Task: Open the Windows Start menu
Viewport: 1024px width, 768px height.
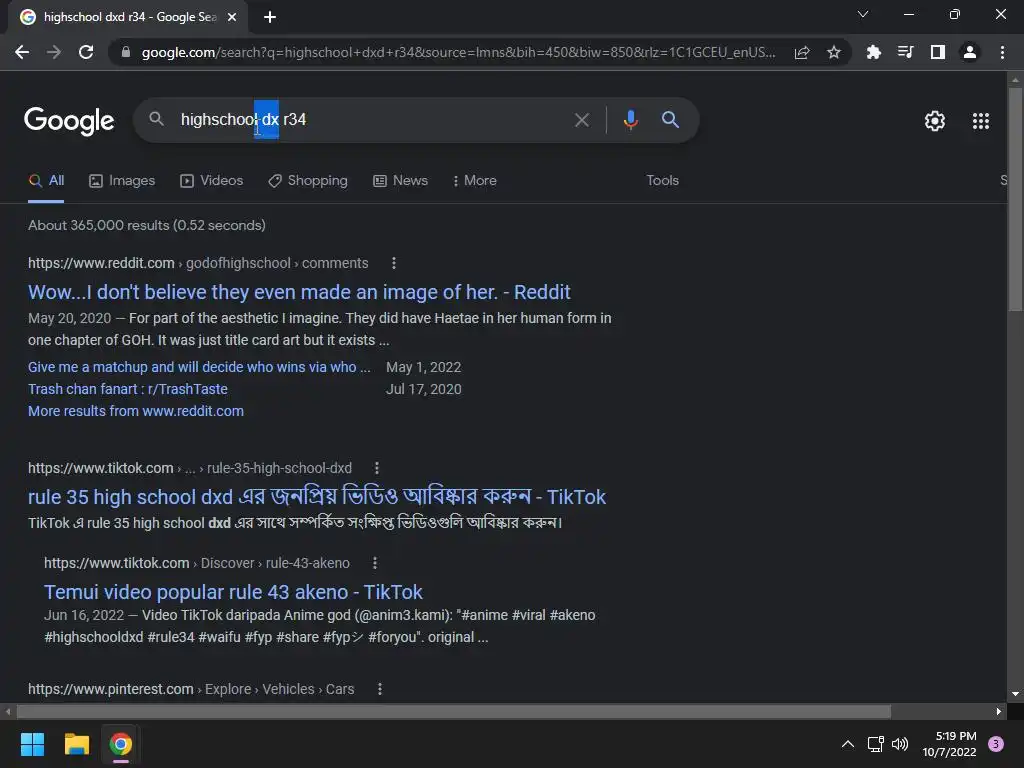Action: coord(32,744)
